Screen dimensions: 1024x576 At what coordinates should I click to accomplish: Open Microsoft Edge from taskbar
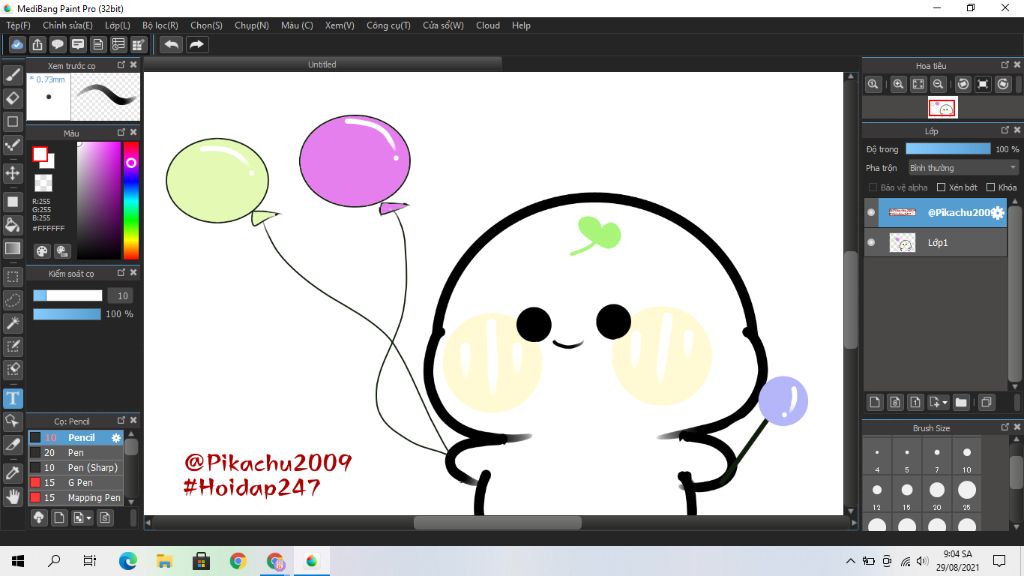pos(128,561)
